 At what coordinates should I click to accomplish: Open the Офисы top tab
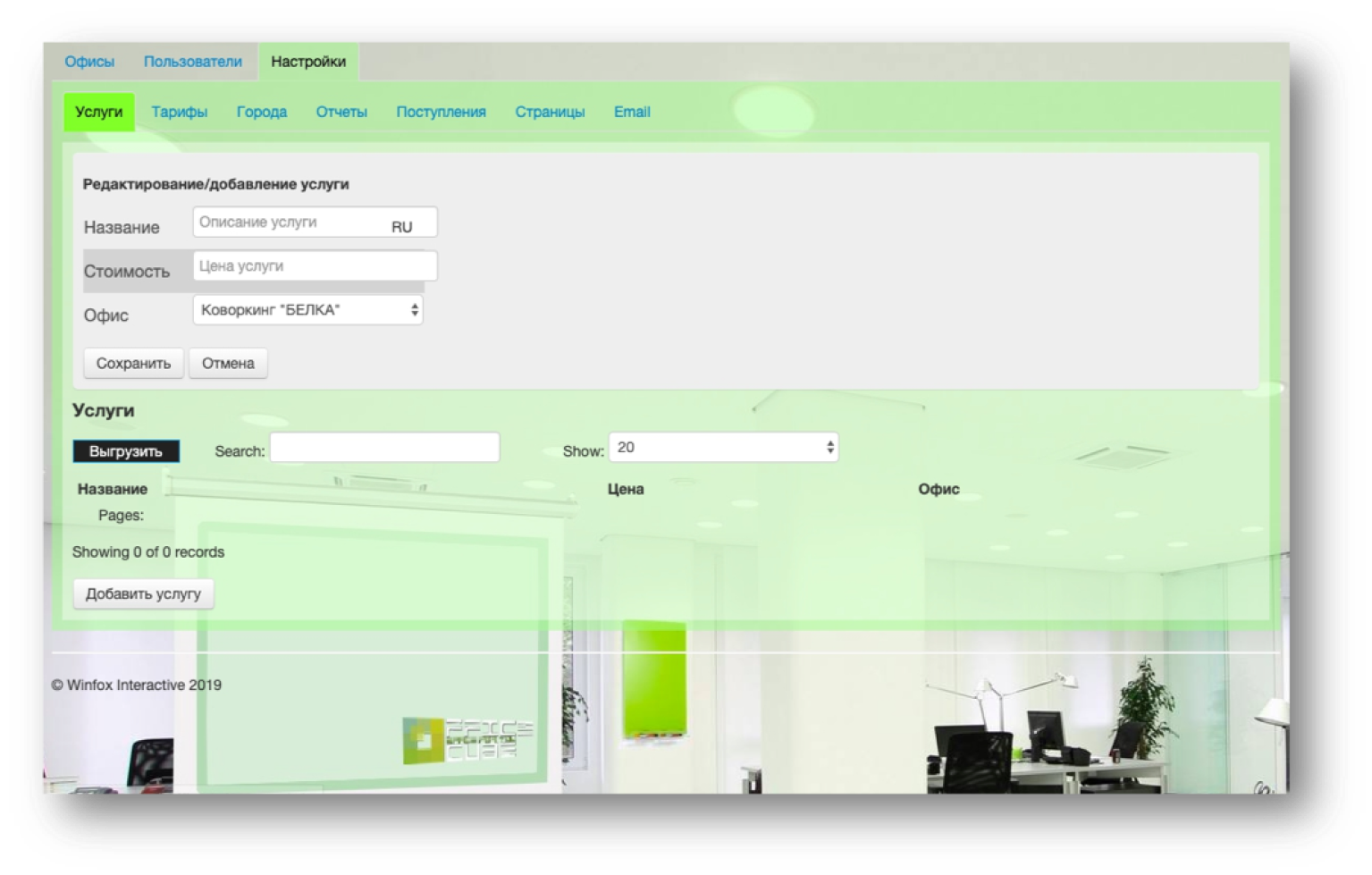tap(89, 62)
